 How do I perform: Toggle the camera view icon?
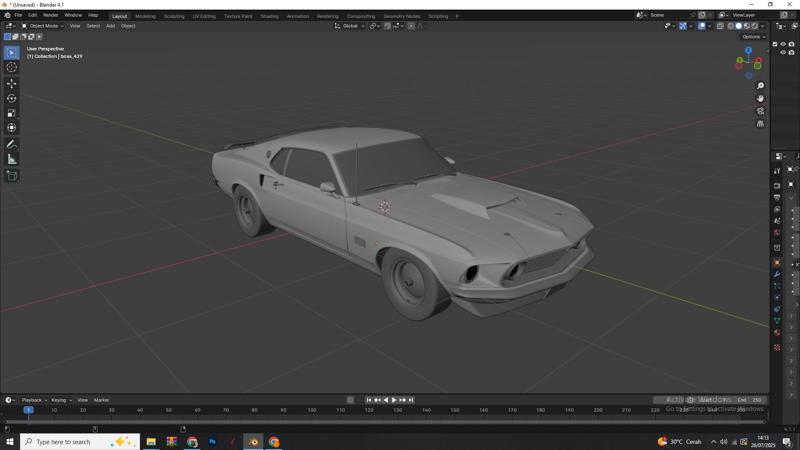[x=760, y=111]
